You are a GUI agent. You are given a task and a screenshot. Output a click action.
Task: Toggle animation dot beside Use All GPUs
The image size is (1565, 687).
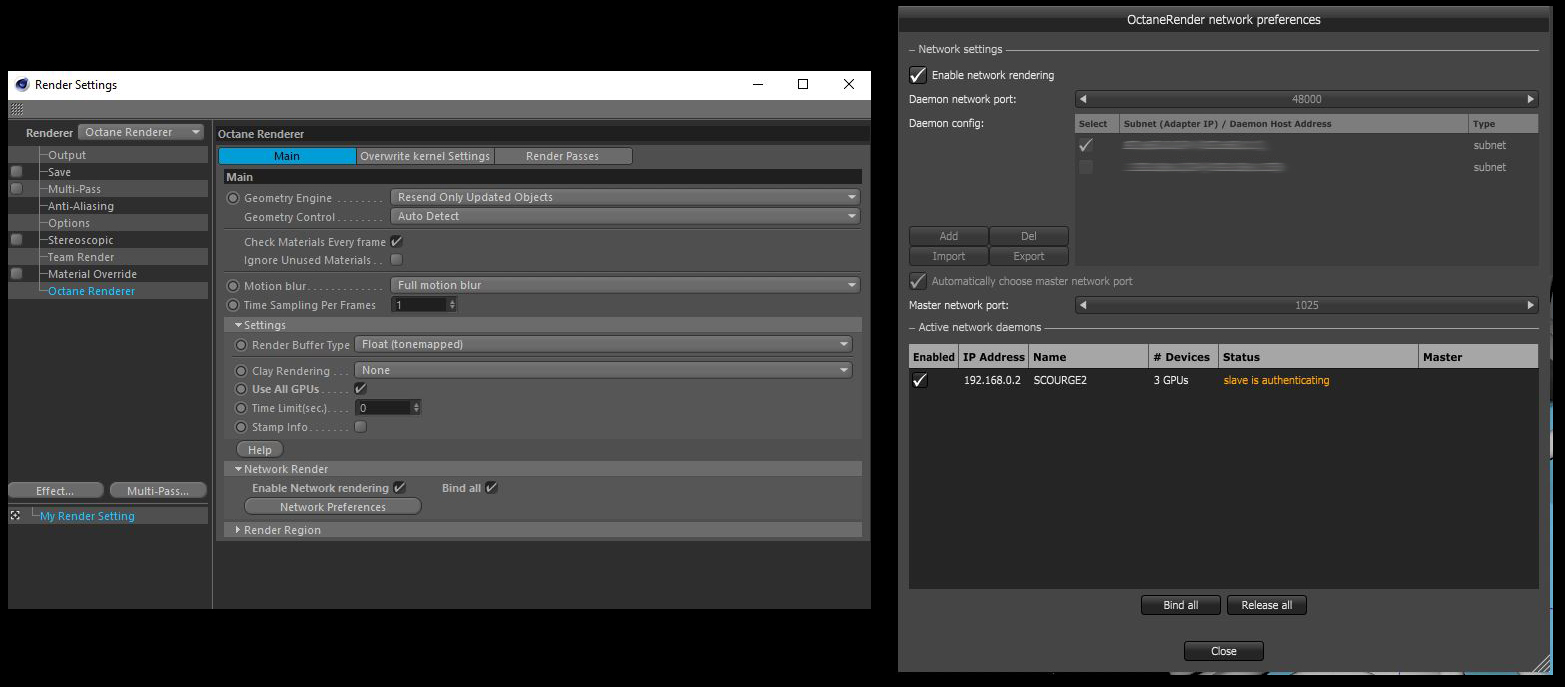[x=241, y=389]
